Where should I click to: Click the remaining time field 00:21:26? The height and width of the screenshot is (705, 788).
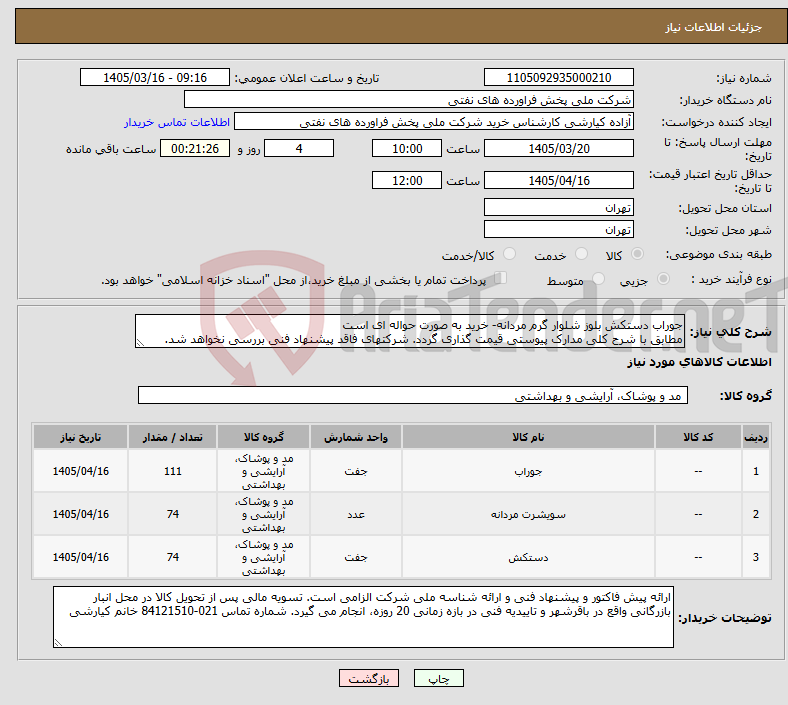click(x=195, y=148)
